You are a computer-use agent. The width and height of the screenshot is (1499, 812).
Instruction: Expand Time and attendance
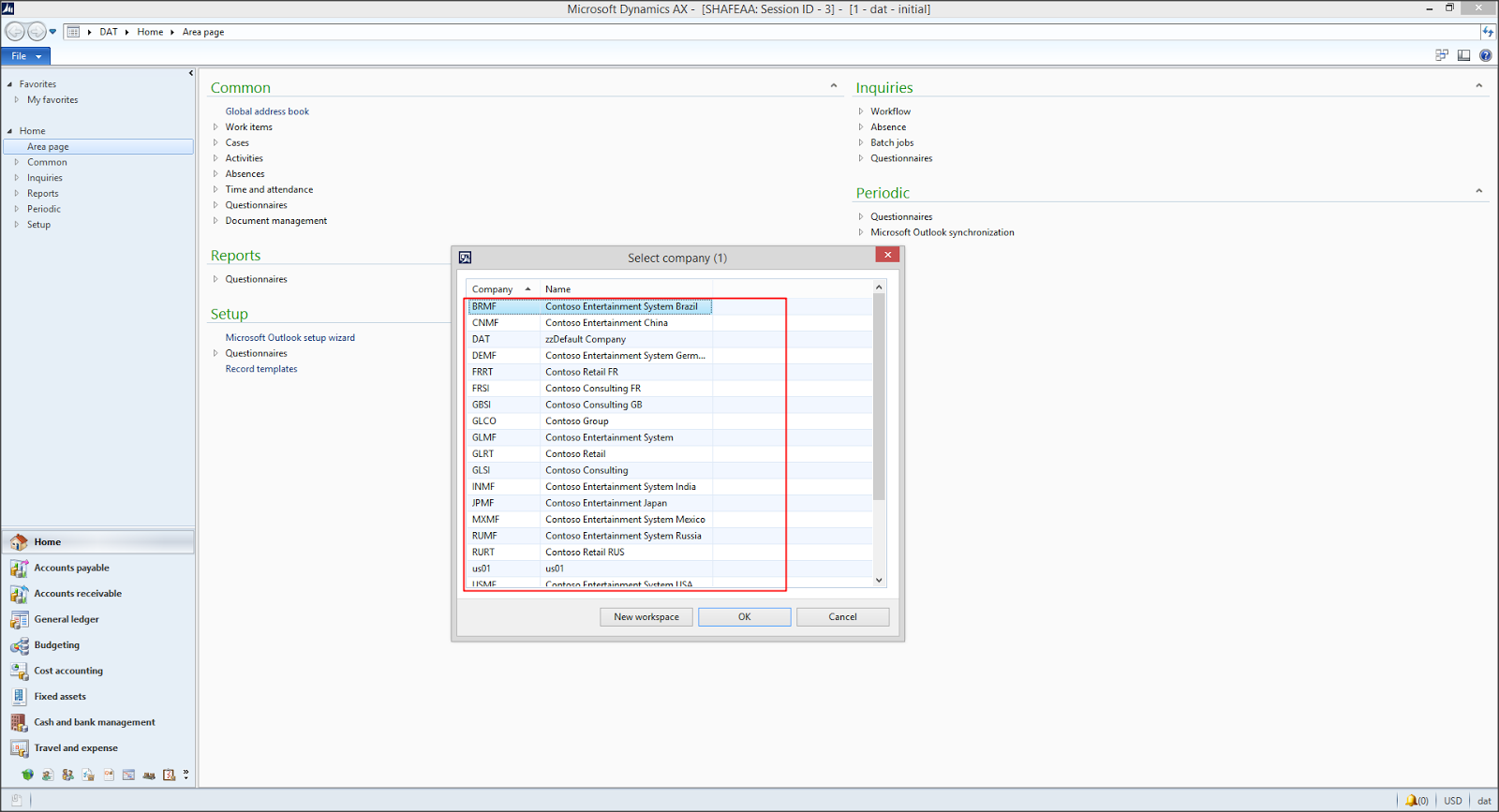pyautogui.click(x=215, y=189)
